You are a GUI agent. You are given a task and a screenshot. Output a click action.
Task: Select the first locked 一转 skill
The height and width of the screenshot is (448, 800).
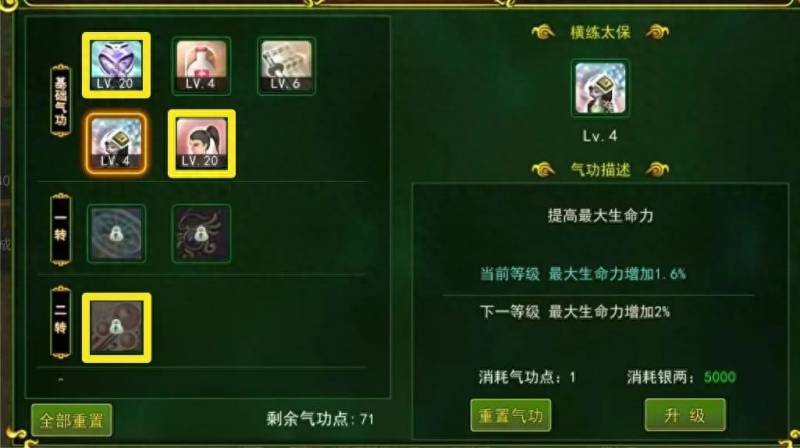(116, 234)
